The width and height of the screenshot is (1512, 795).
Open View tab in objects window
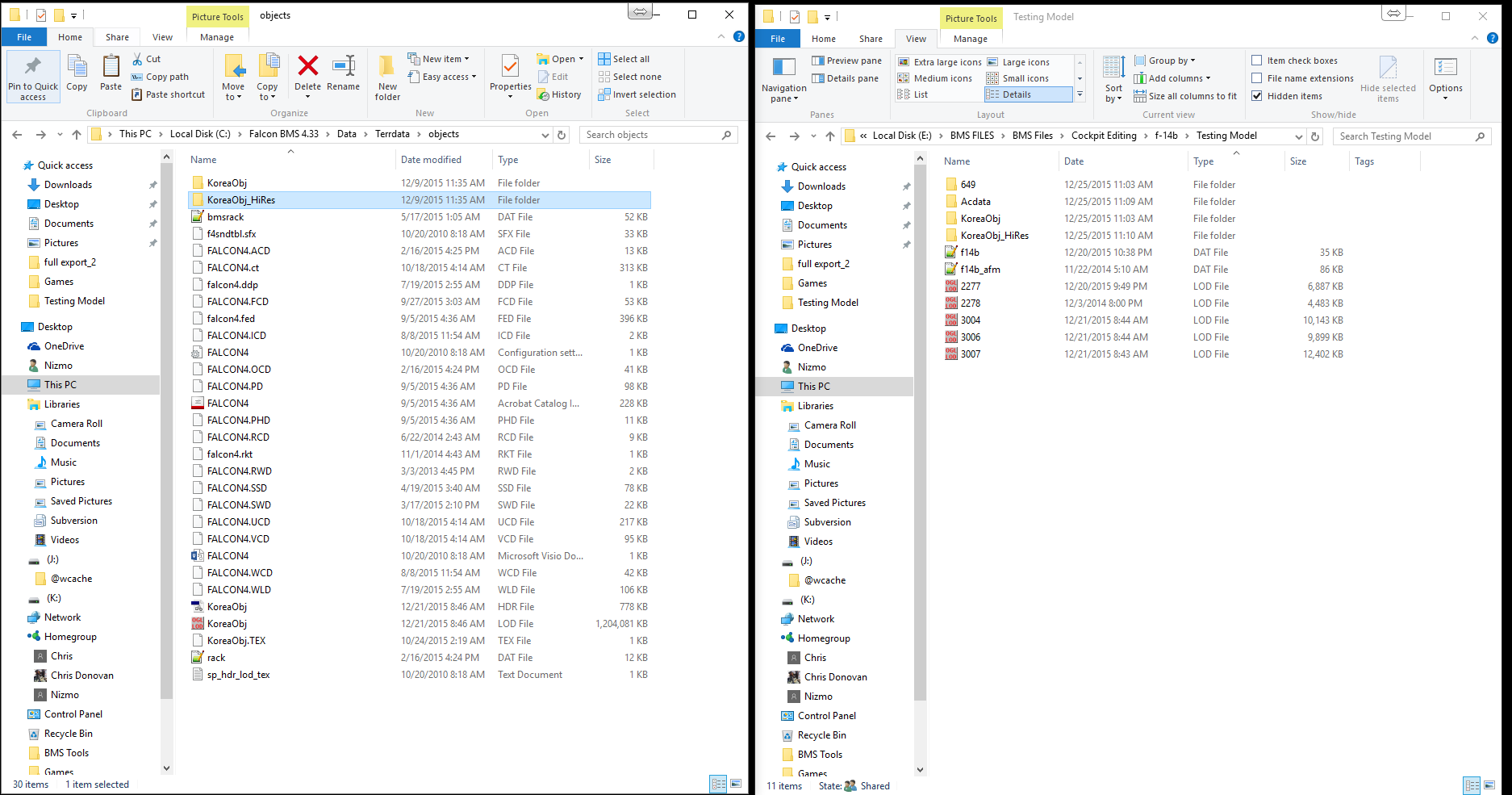point(162,37)
